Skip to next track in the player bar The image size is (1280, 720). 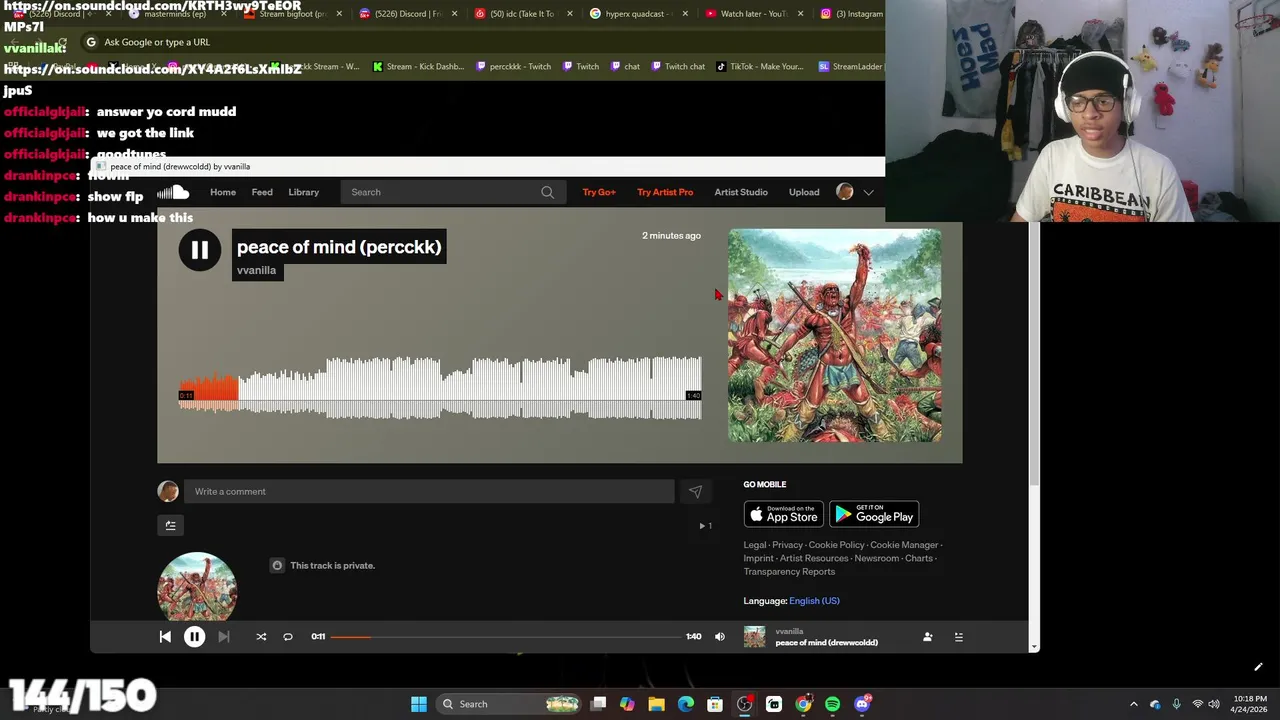(x=224, y=636)
